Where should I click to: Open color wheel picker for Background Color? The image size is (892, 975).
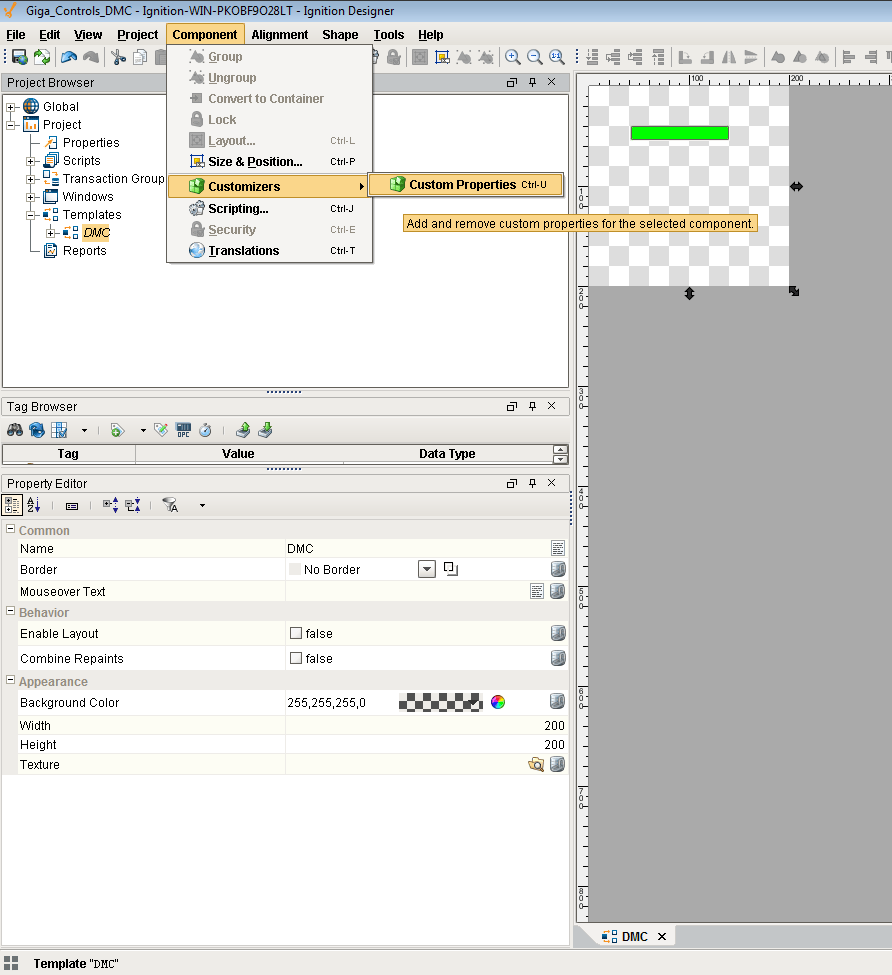(x=498, y=703)
